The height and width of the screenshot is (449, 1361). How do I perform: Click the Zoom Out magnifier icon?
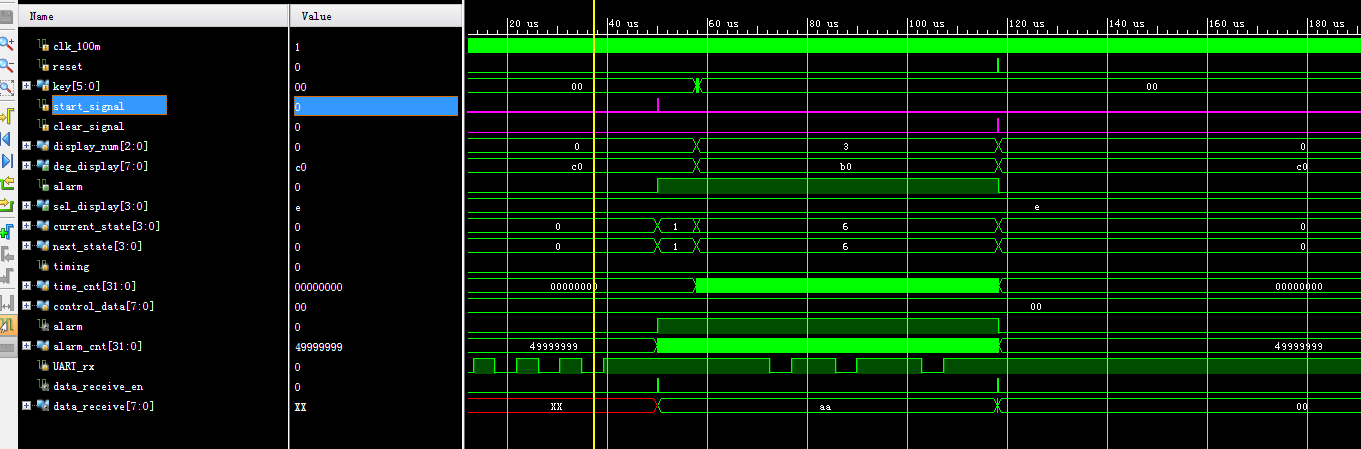[x=6, y=66]
